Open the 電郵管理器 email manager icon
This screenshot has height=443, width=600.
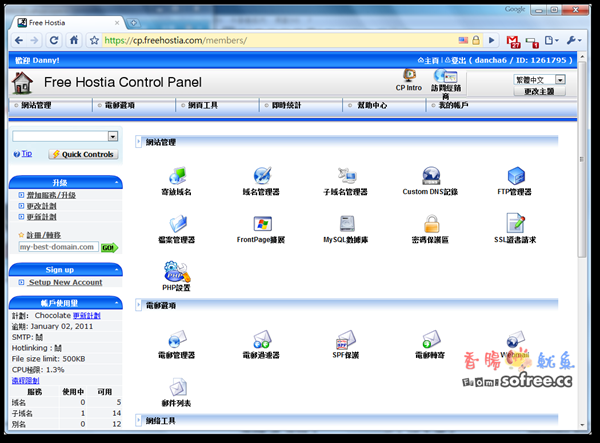tap(177, 339)
